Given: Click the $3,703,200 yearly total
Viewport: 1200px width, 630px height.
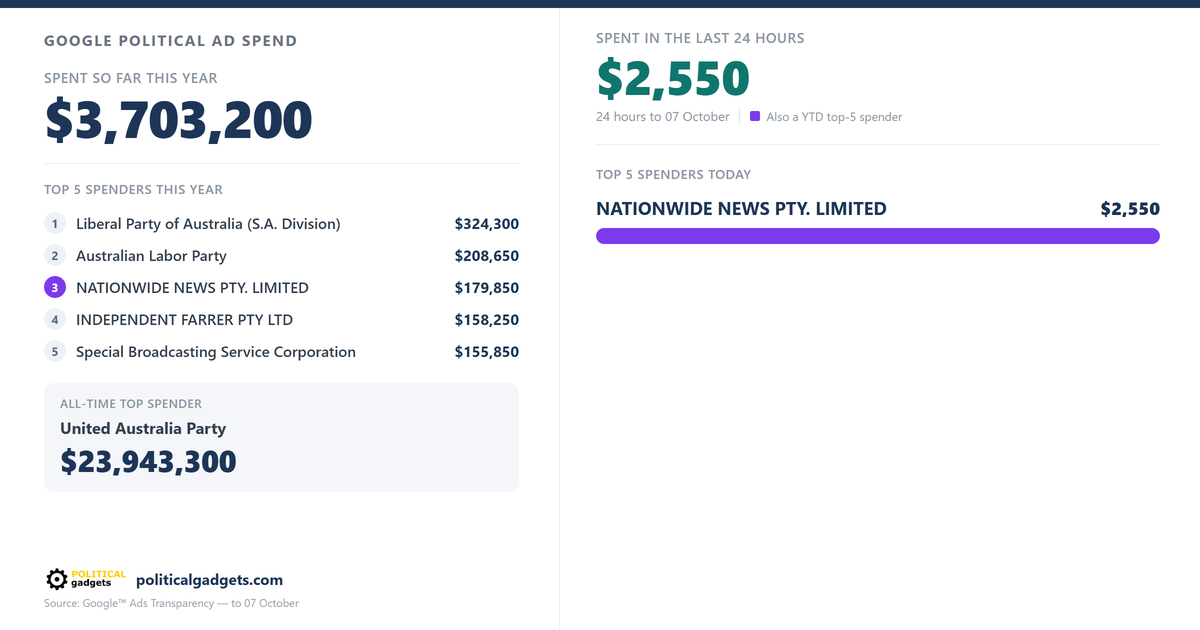Looking at the screenshot, I should click(x=179, y=120).
